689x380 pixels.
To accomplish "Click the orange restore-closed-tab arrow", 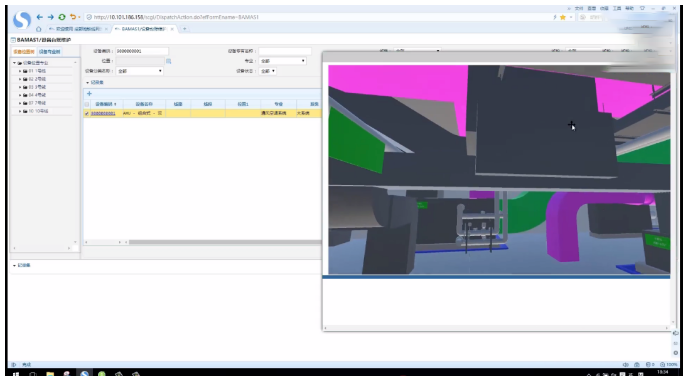I will (73, 17).
